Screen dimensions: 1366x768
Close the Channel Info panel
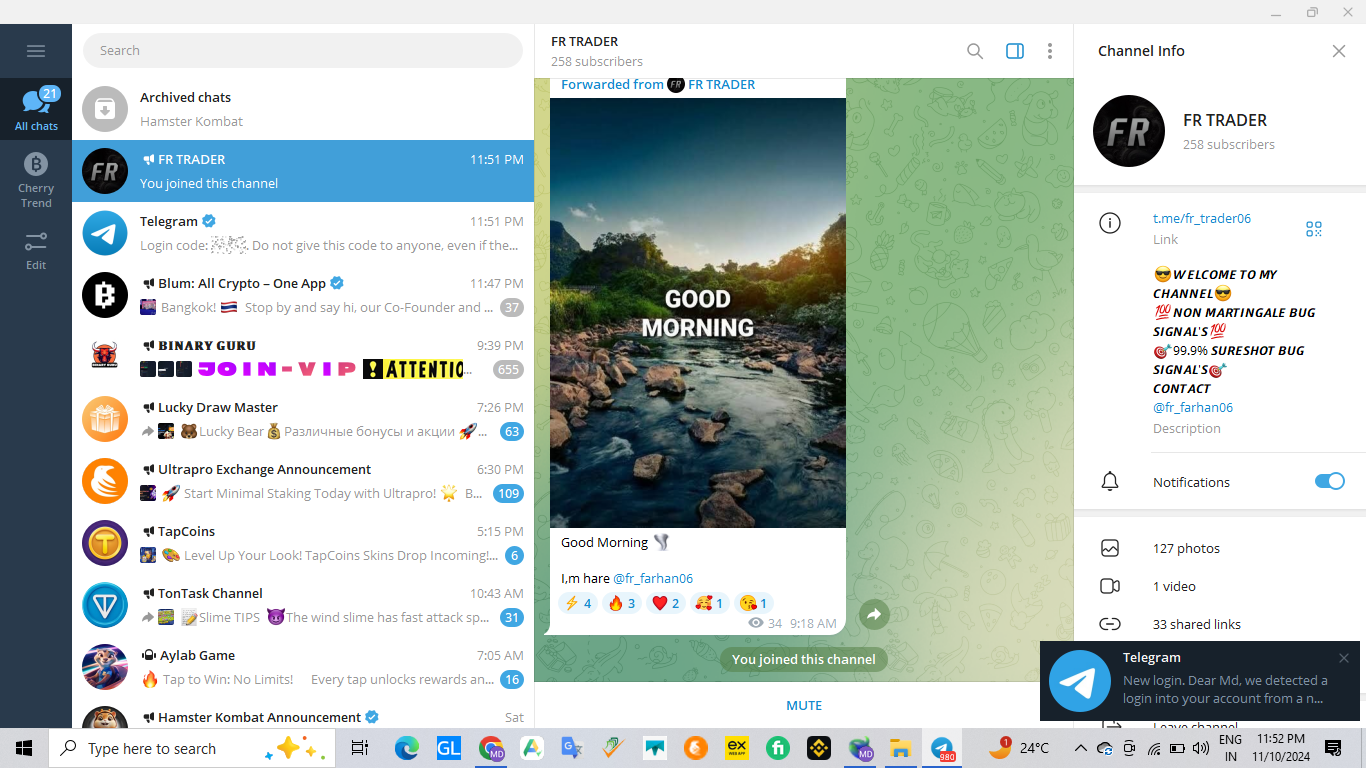[1339, 51]
